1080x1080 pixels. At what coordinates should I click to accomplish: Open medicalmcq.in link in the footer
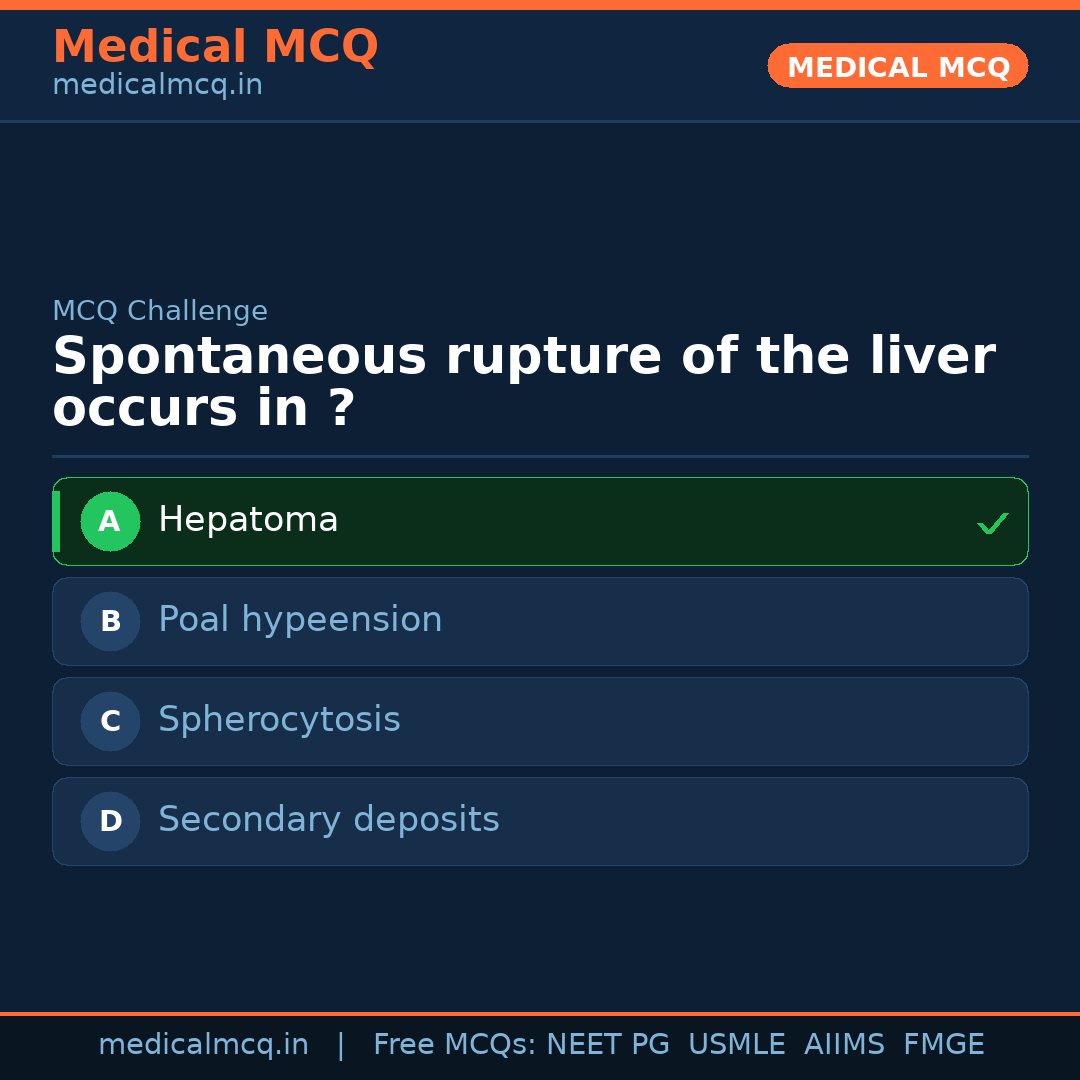(x=203, y=1045)
